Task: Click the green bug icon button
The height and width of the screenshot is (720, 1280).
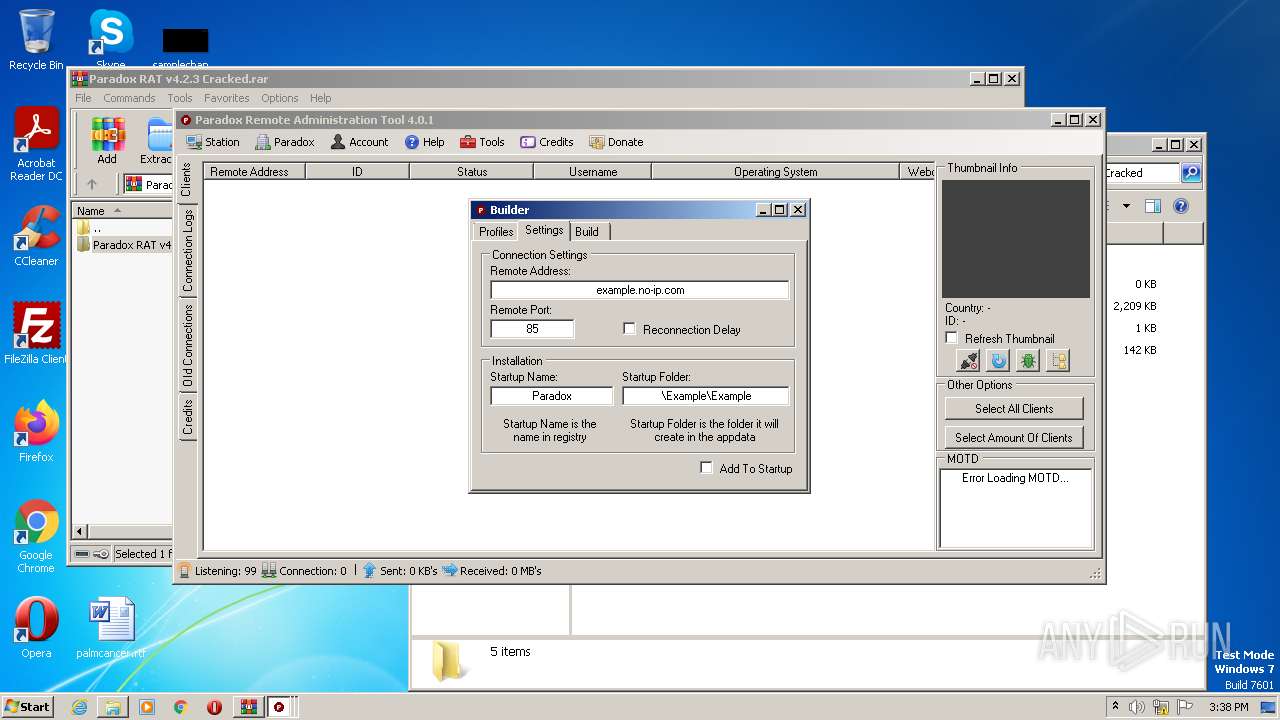Action: point(1028,361)
